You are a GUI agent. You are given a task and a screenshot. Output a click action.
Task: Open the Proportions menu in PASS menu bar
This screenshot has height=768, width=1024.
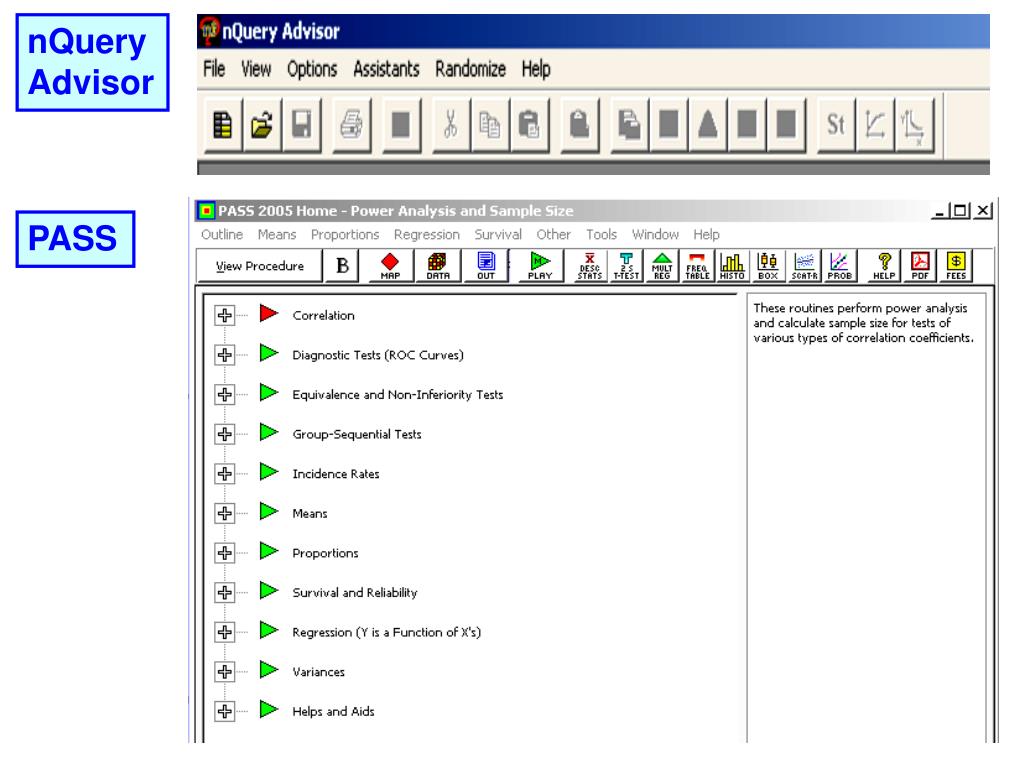coord(345,234)
